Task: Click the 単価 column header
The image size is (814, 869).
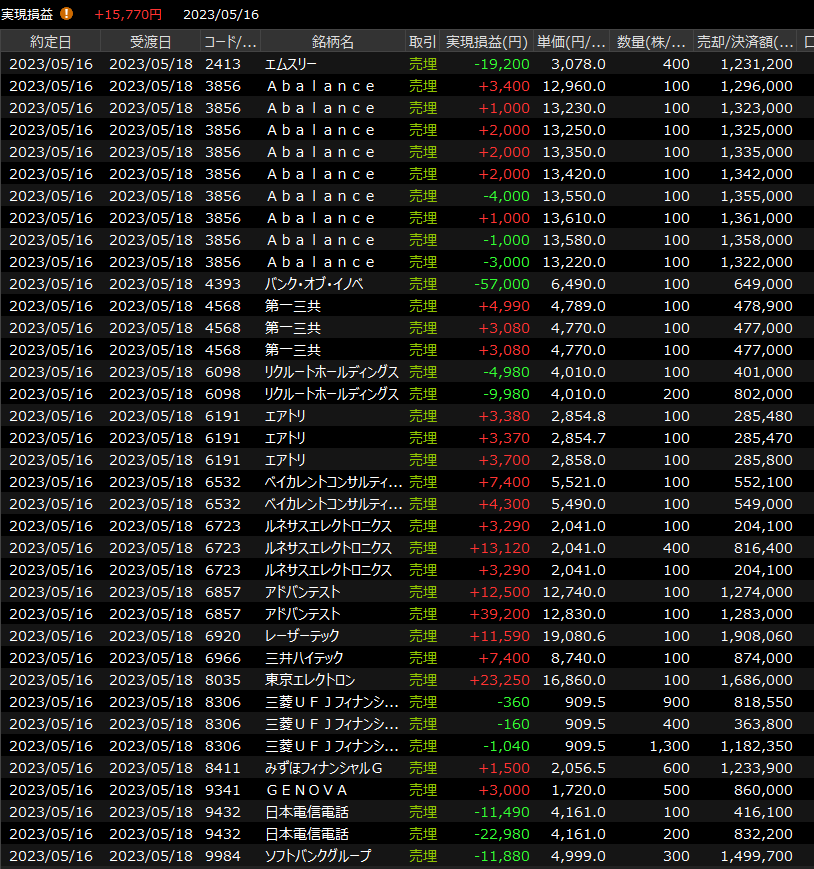Action: pyautogui.click(x=571, y=42)
